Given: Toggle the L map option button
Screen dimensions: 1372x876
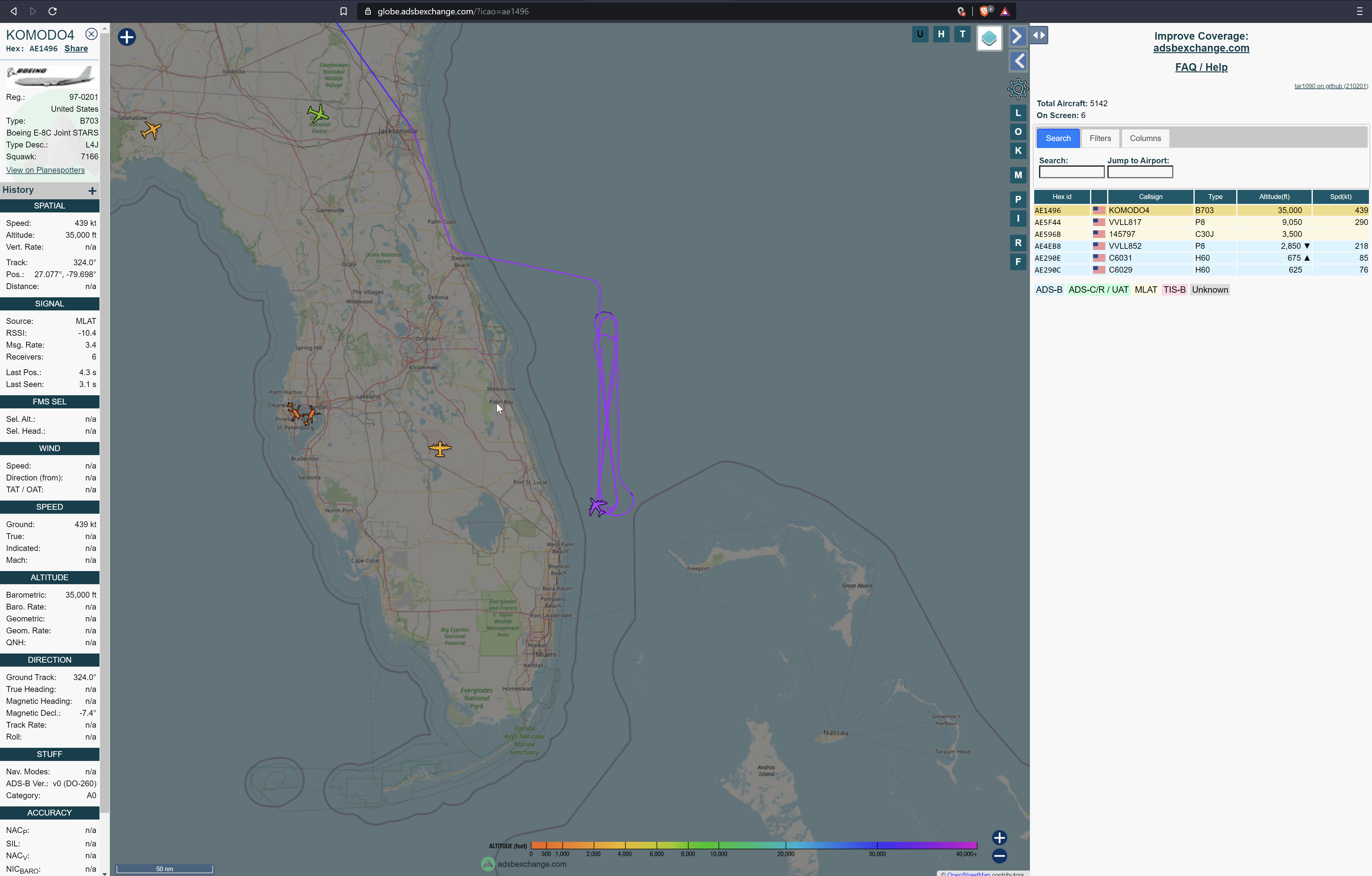Looking at the screenshot, I should point(1018,113).
